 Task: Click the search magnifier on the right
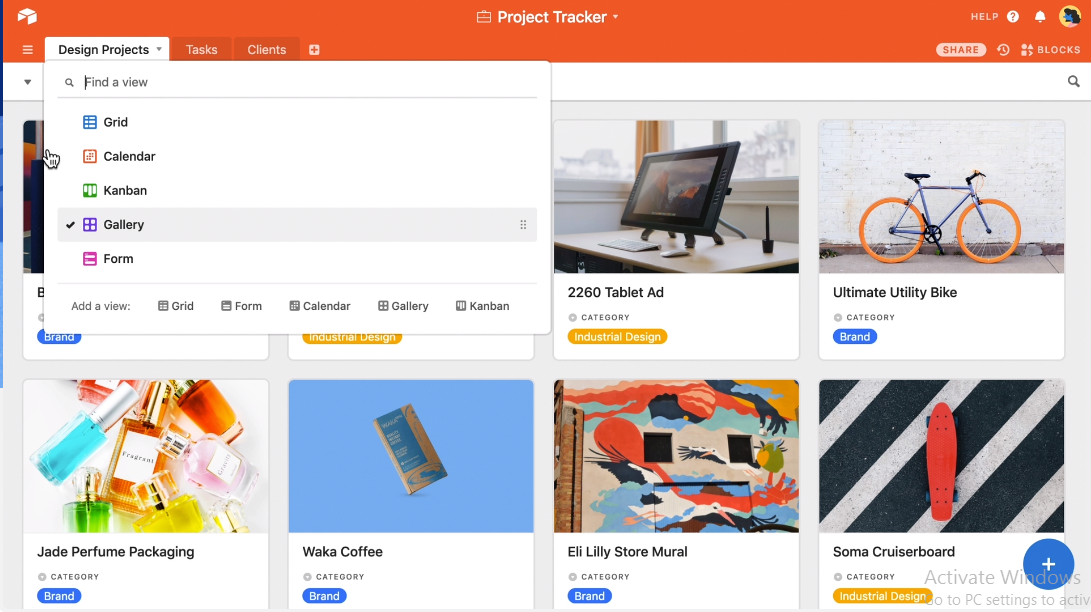click(1074, 81)
